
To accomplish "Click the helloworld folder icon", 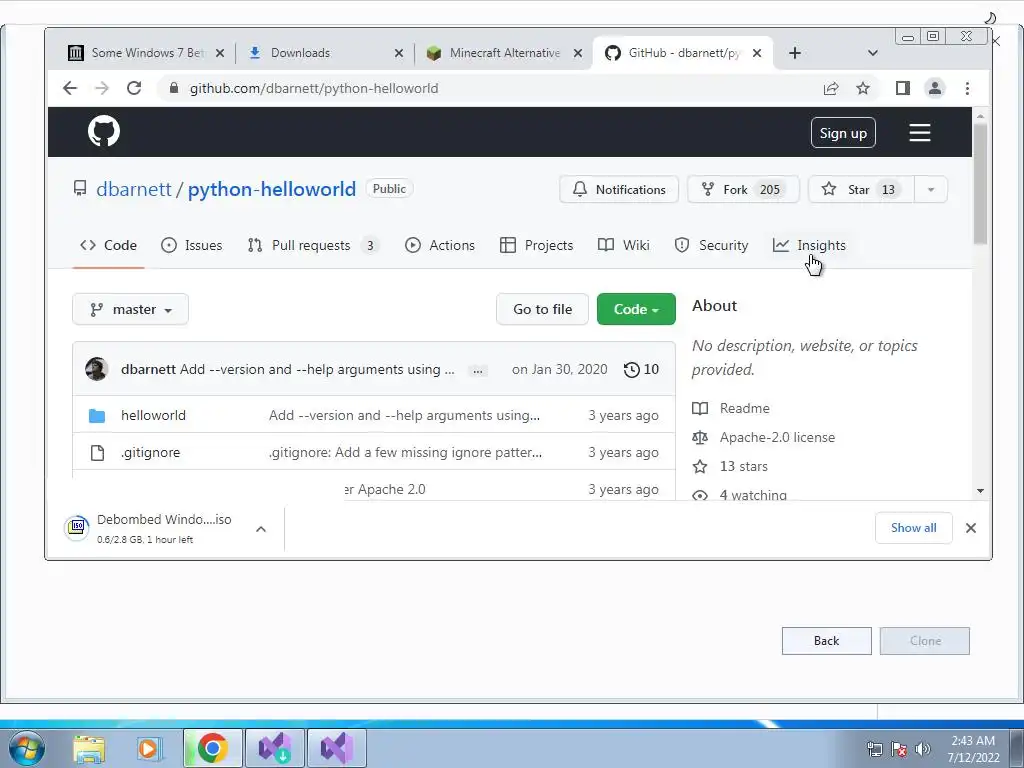I will 97,415.
